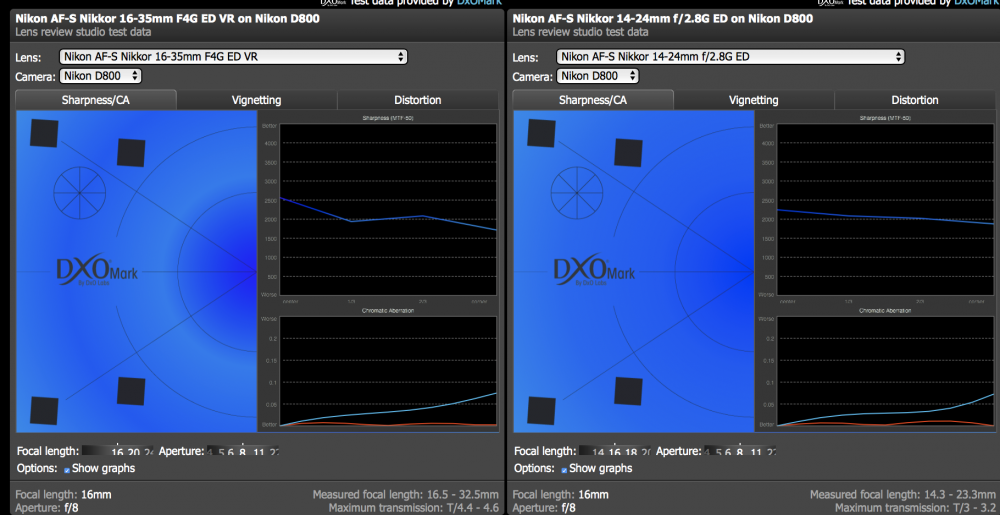Pick 18 on 14-24mm focal length slider
The width and height of the screenshot is (1000, 515).
pos(629,451)
